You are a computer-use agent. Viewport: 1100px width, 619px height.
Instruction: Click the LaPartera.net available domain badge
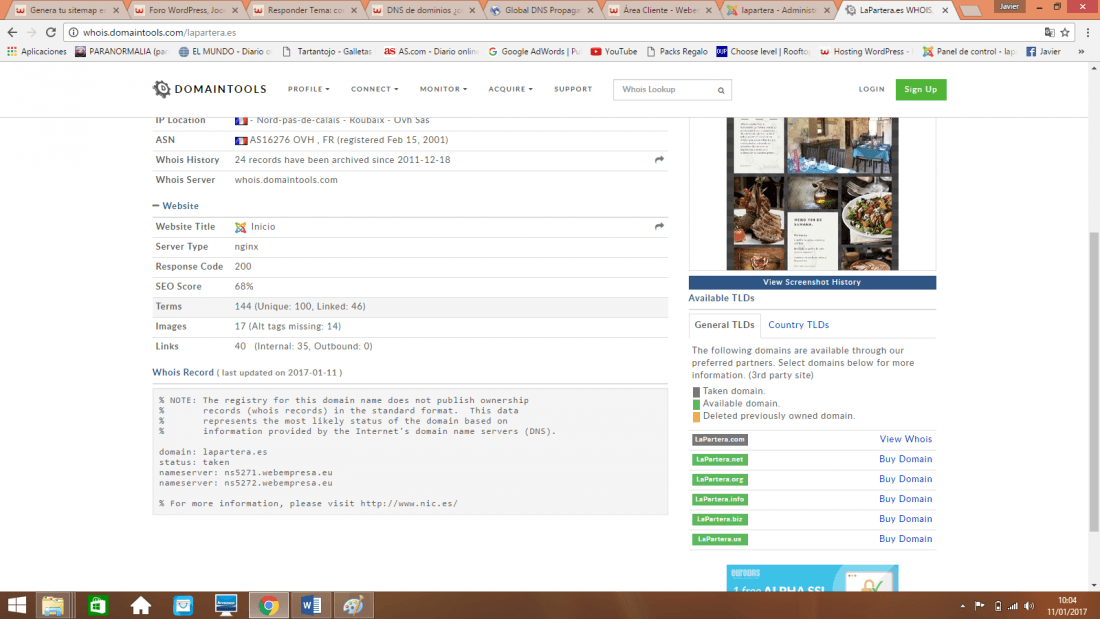tap(720, 459)
